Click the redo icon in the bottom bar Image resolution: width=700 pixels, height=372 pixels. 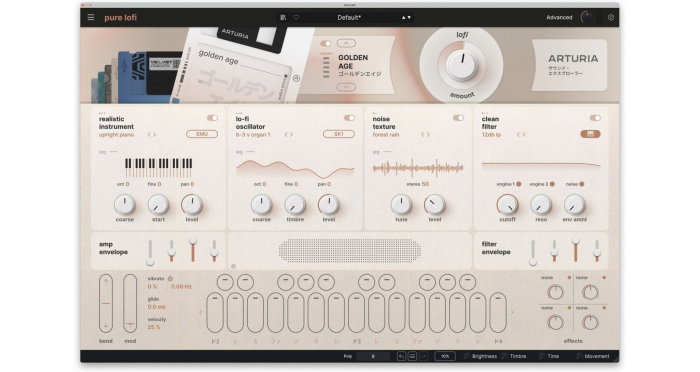tap(423, 356)
